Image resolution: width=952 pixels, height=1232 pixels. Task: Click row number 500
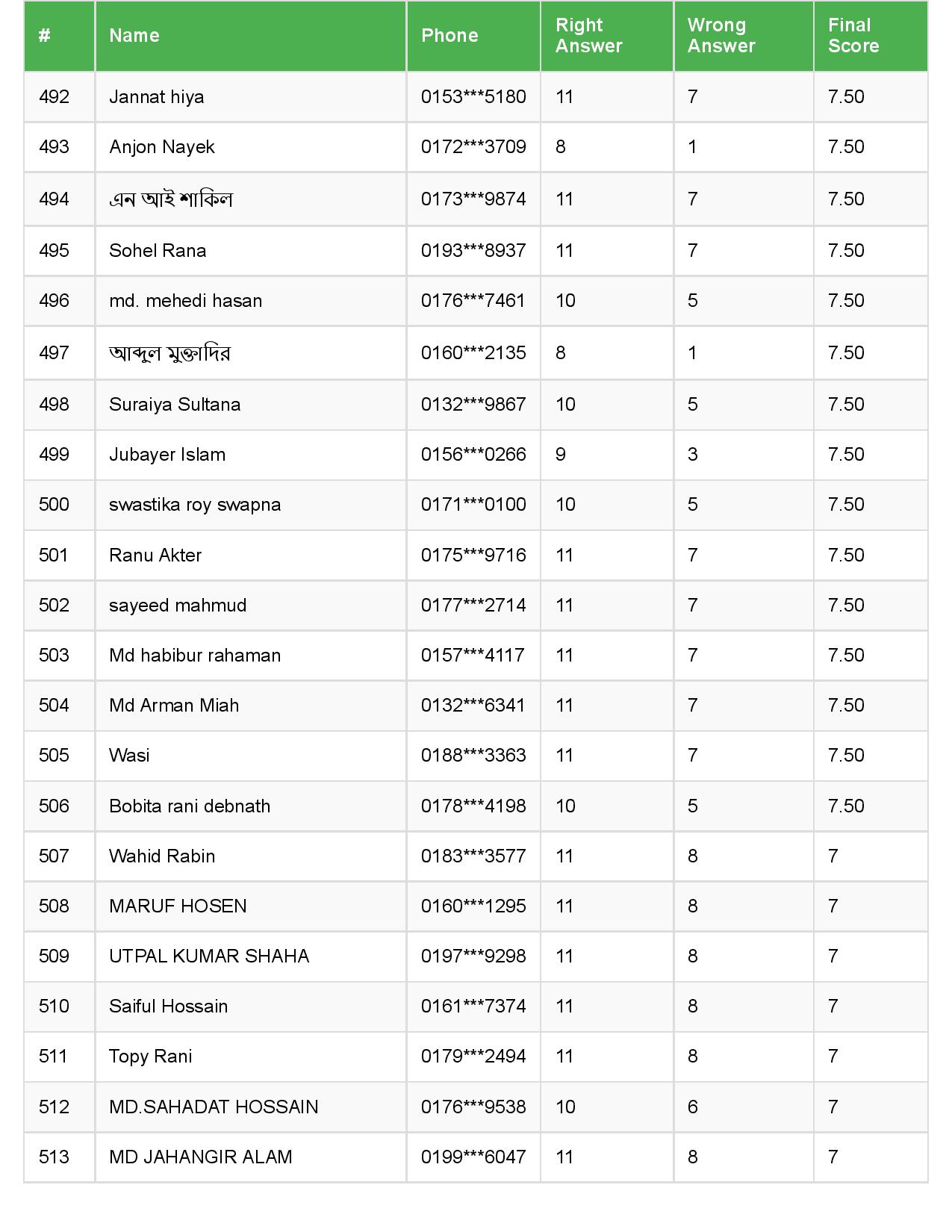tap(54, 505)
